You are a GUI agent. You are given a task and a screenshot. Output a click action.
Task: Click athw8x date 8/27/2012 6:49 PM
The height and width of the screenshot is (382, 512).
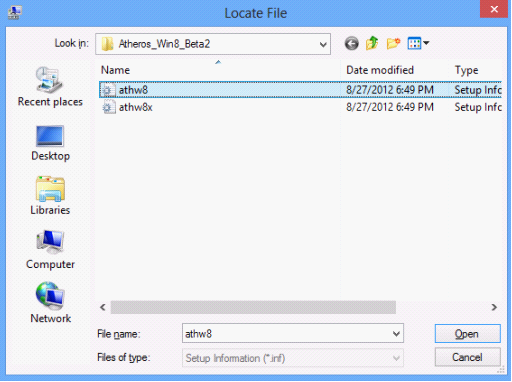coord(390,107)
